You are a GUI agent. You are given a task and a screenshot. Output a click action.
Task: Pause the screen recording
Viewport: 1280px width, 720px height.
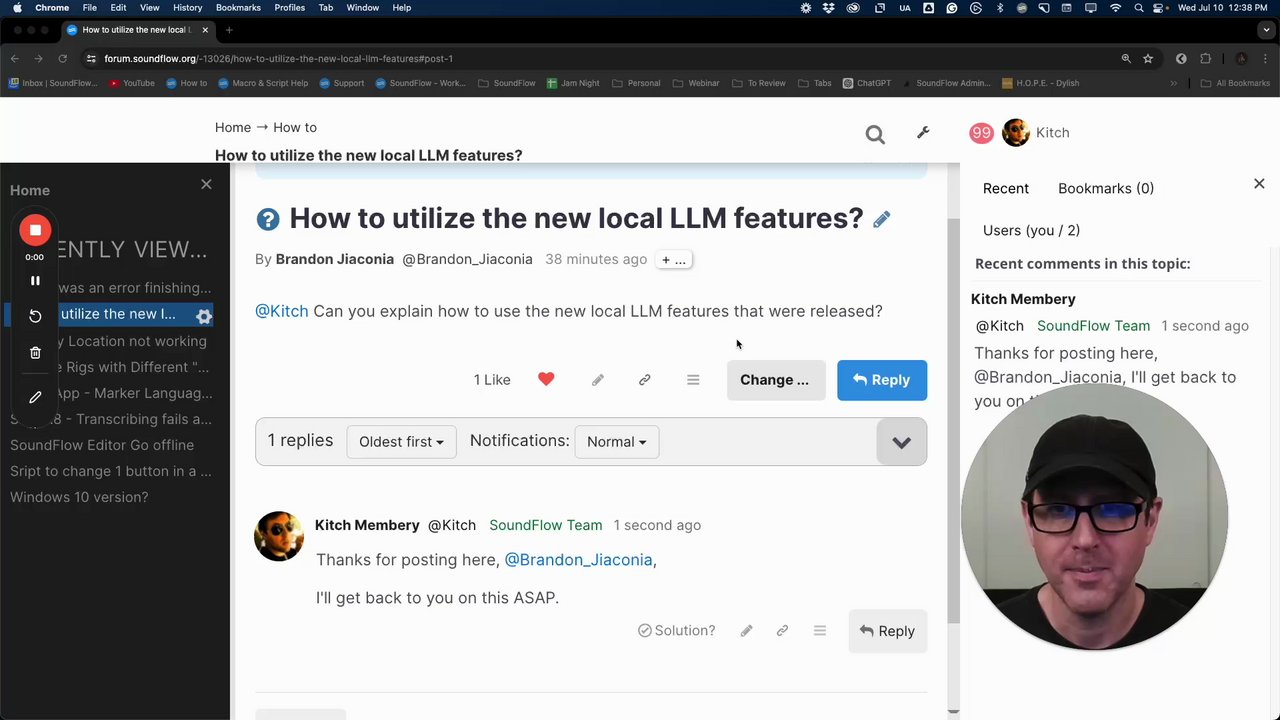(35, 281)
